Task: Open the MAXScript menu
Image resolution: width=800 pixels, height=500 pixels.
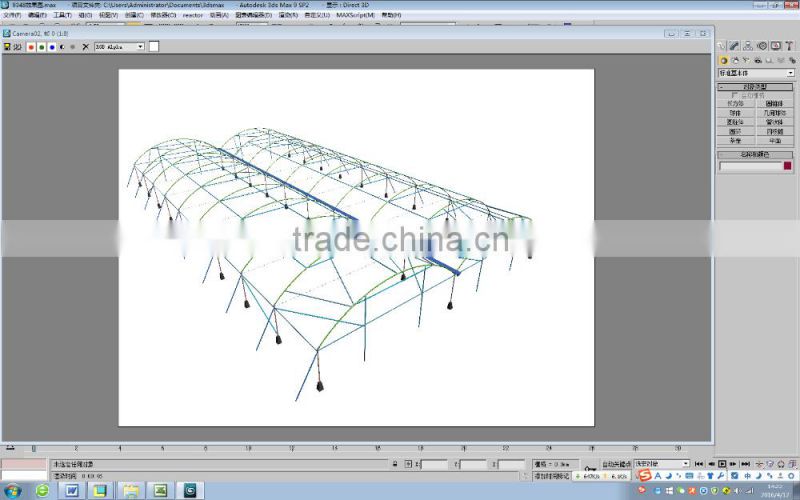Action: pos(357,15)
